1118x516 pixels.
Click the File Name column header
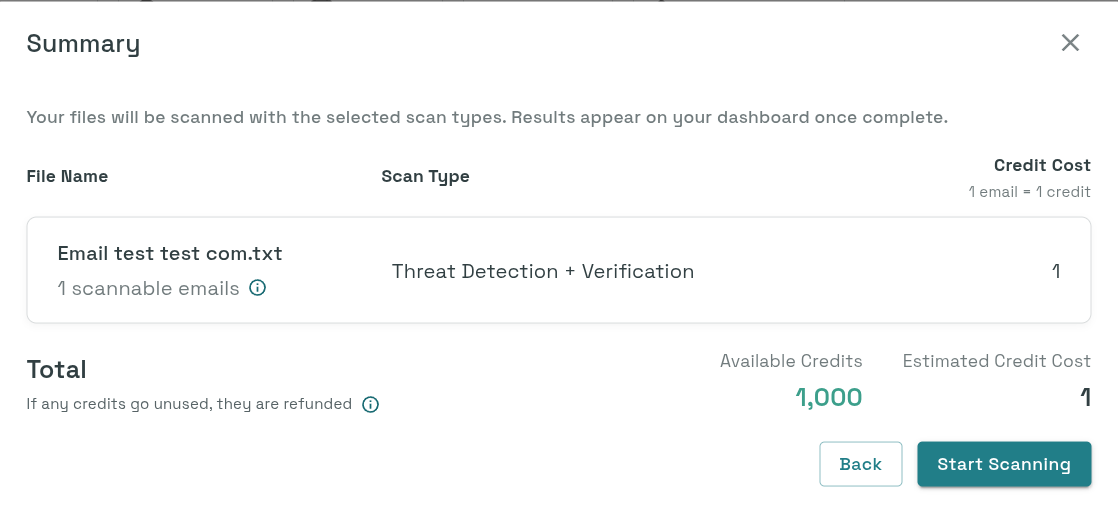[67, 176]
